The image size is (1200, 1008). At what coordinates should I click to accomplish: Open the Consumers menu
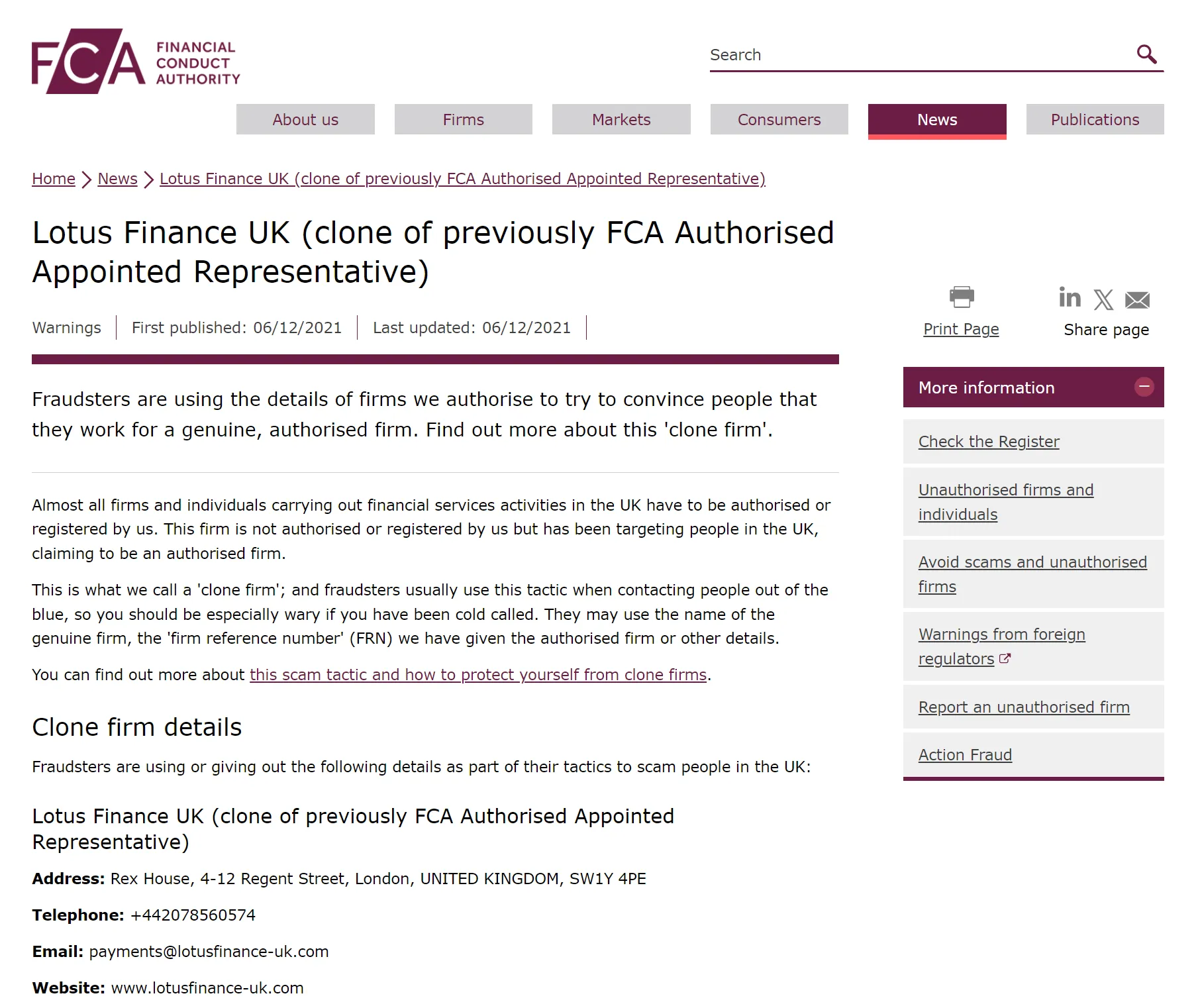779,119
